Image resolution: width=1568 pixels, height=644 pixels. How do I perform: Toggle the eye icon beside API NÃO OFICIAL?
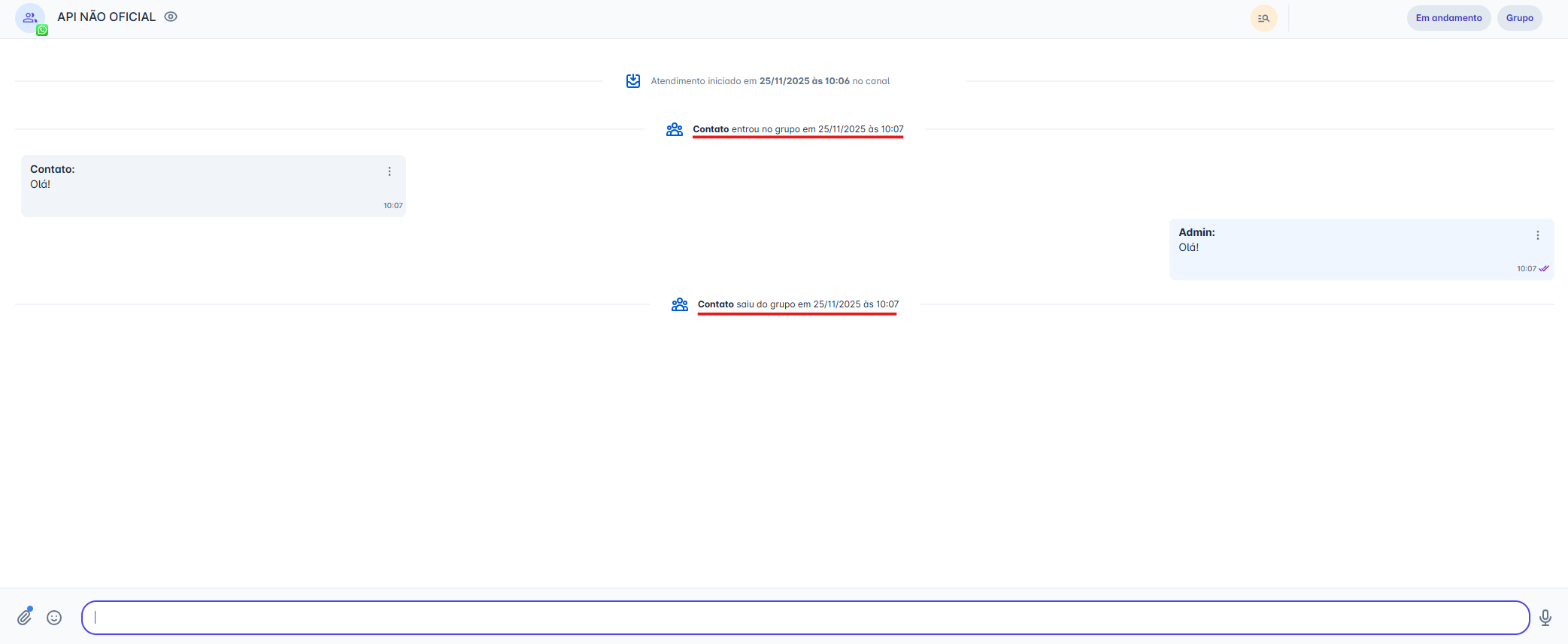[171, 17]
